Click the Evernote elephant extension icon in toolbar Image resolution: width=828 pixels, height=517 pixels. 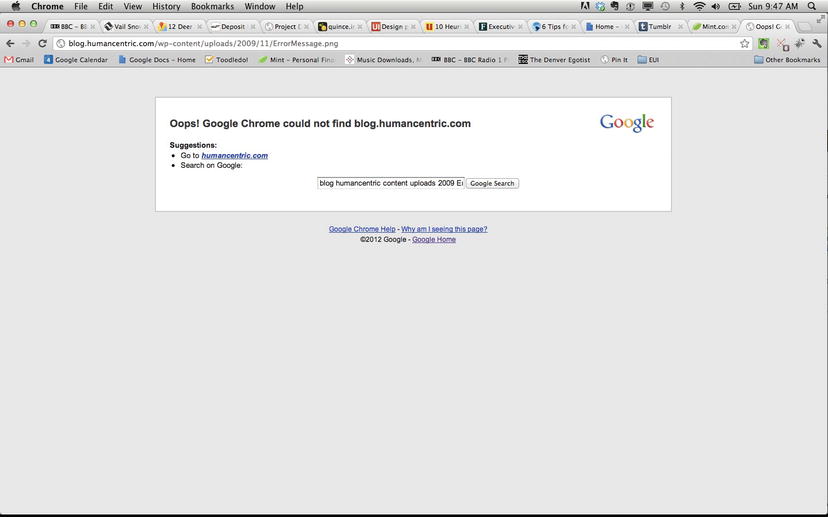(x=763, y=43)
